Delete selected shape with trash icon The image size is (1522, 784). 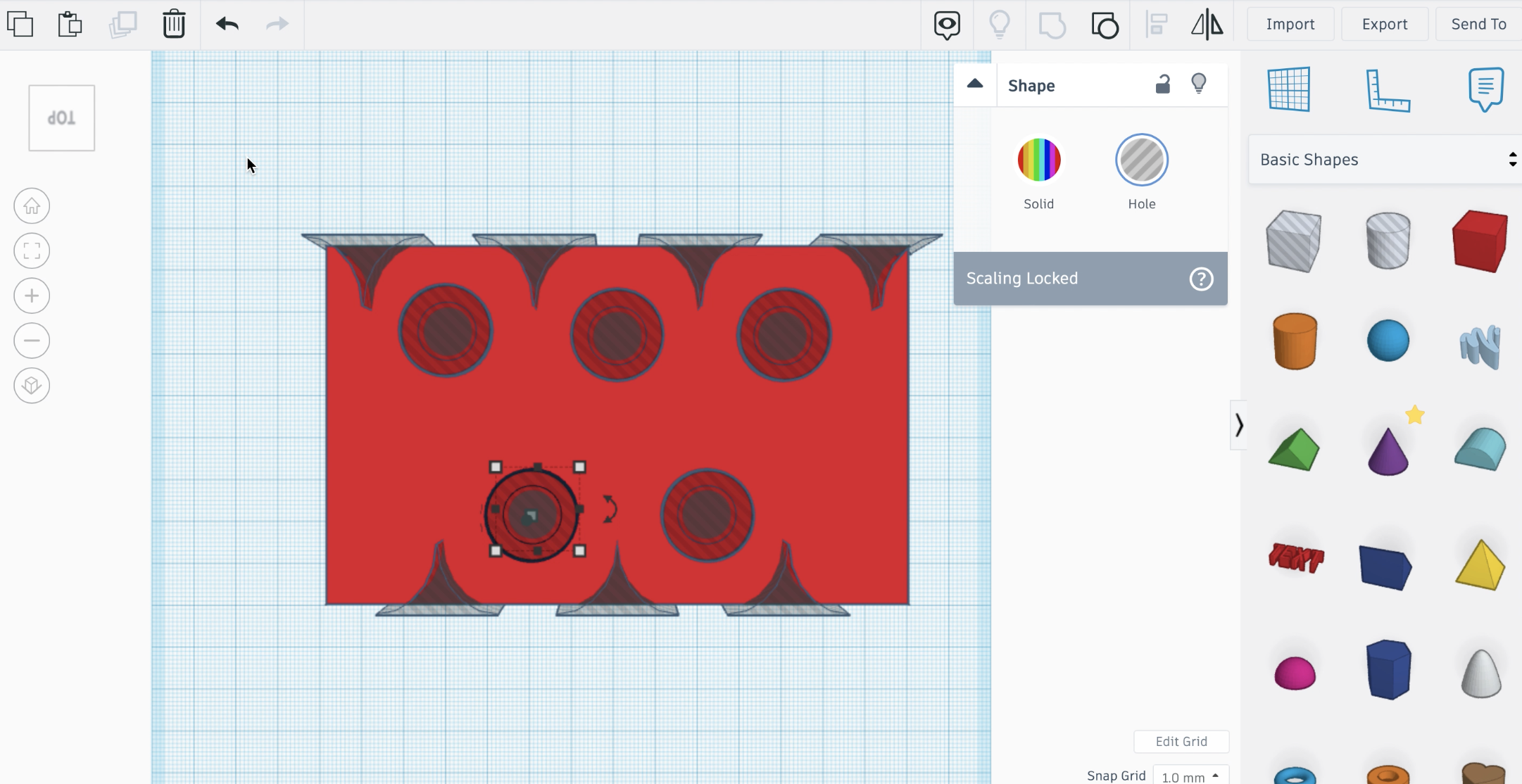[x=174, y=24]
